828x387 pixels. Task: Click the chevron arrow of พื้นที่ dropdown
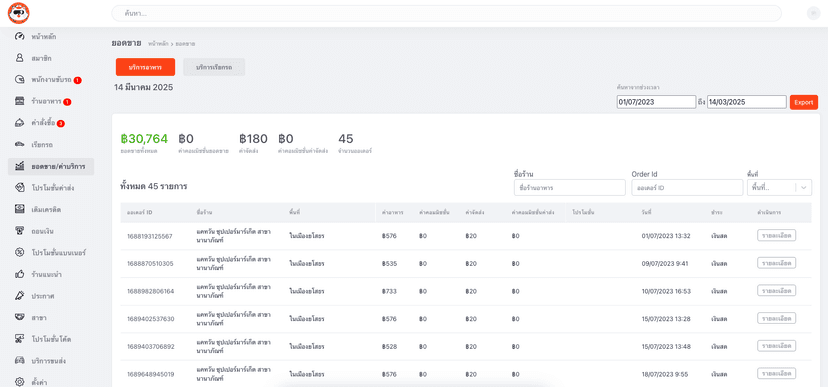pos(804,187)
